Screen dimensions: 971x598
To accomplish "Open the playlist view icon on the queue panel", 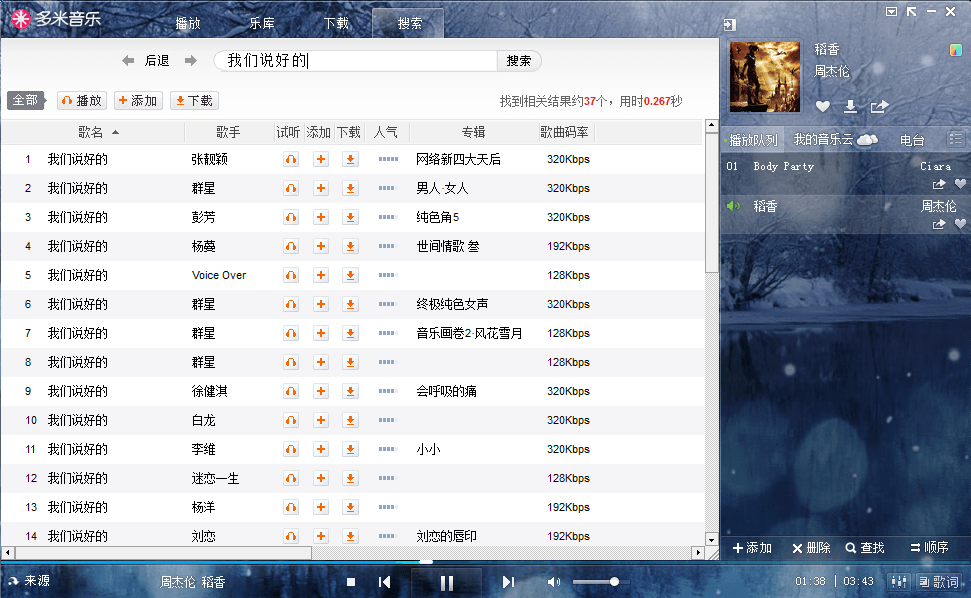I will coord(955,139).
